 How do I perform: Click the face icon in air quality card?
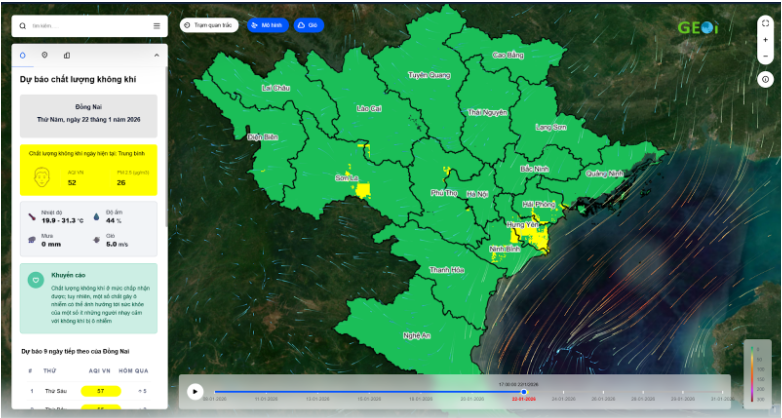[43, 178]
